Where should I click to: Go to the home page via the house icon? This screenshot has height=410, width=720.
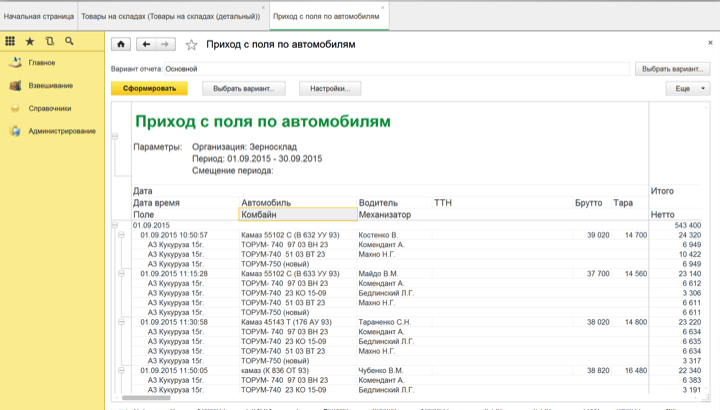pos(121,45)
